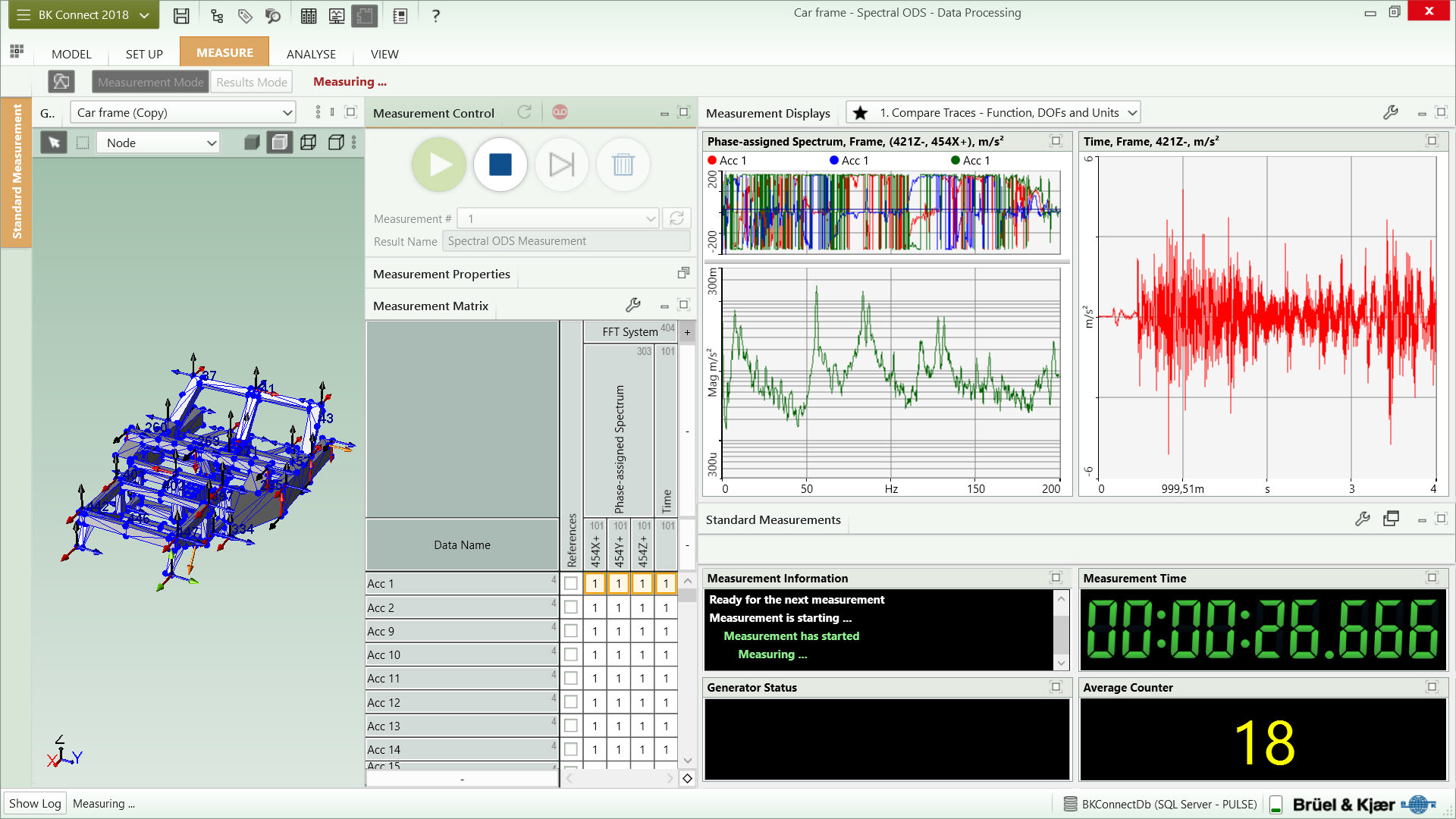Click the Save icon in top toolbar

(181, 15)
